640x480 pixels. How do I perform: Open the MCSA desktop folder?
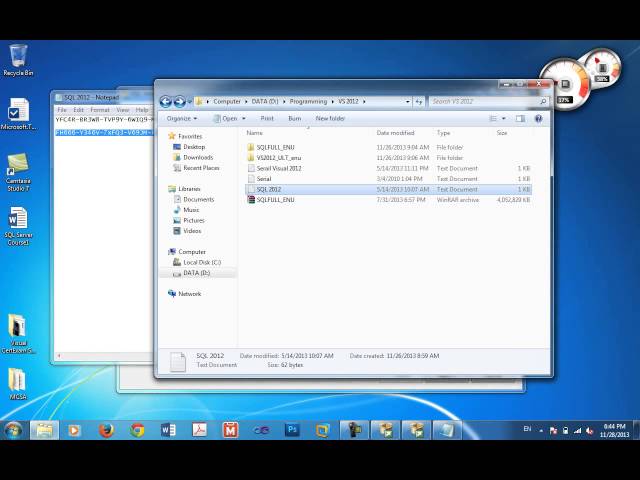[17, 384]
